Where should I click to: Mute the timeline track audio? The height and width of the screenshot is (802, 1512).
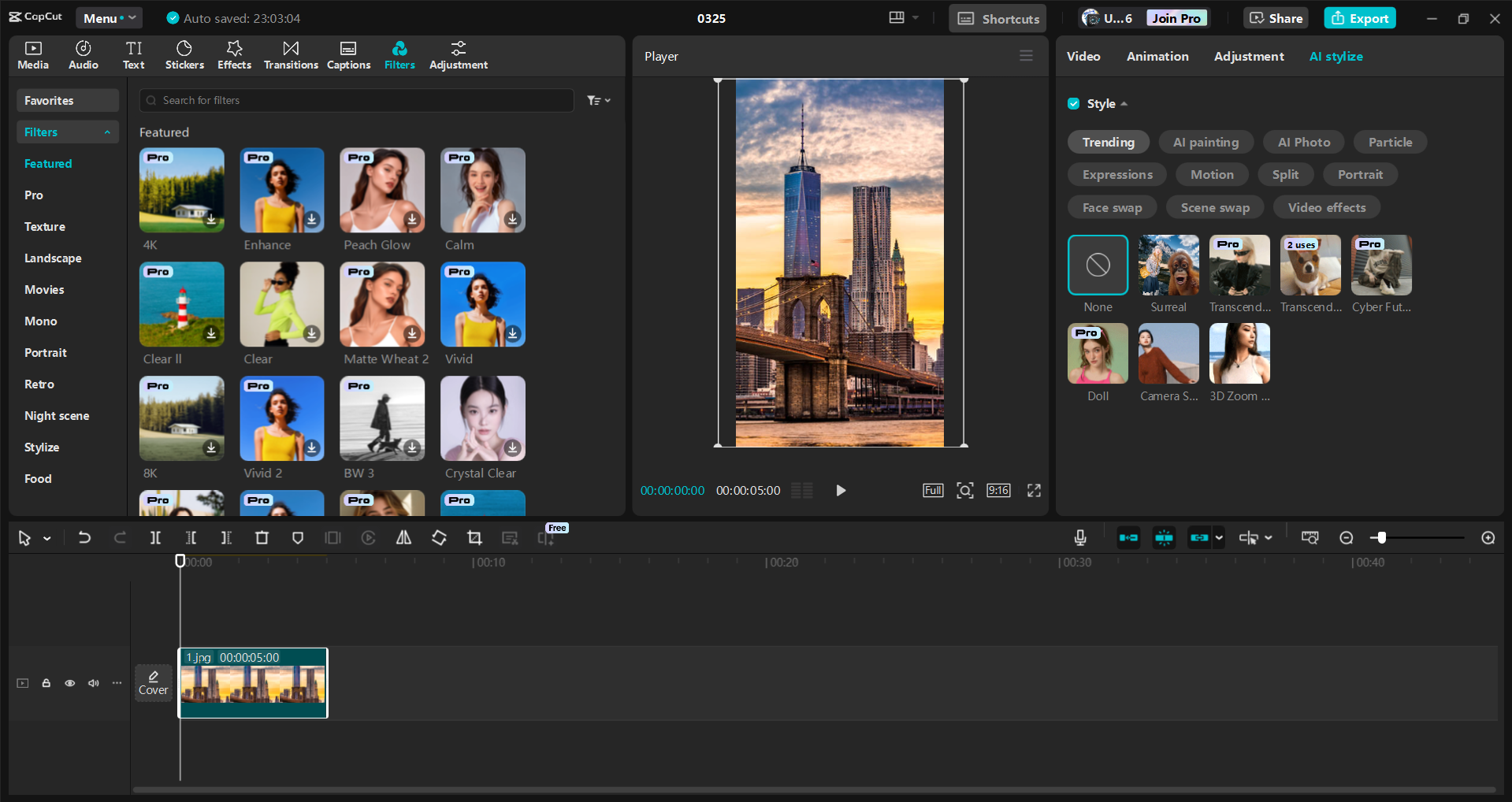[93, 683]
